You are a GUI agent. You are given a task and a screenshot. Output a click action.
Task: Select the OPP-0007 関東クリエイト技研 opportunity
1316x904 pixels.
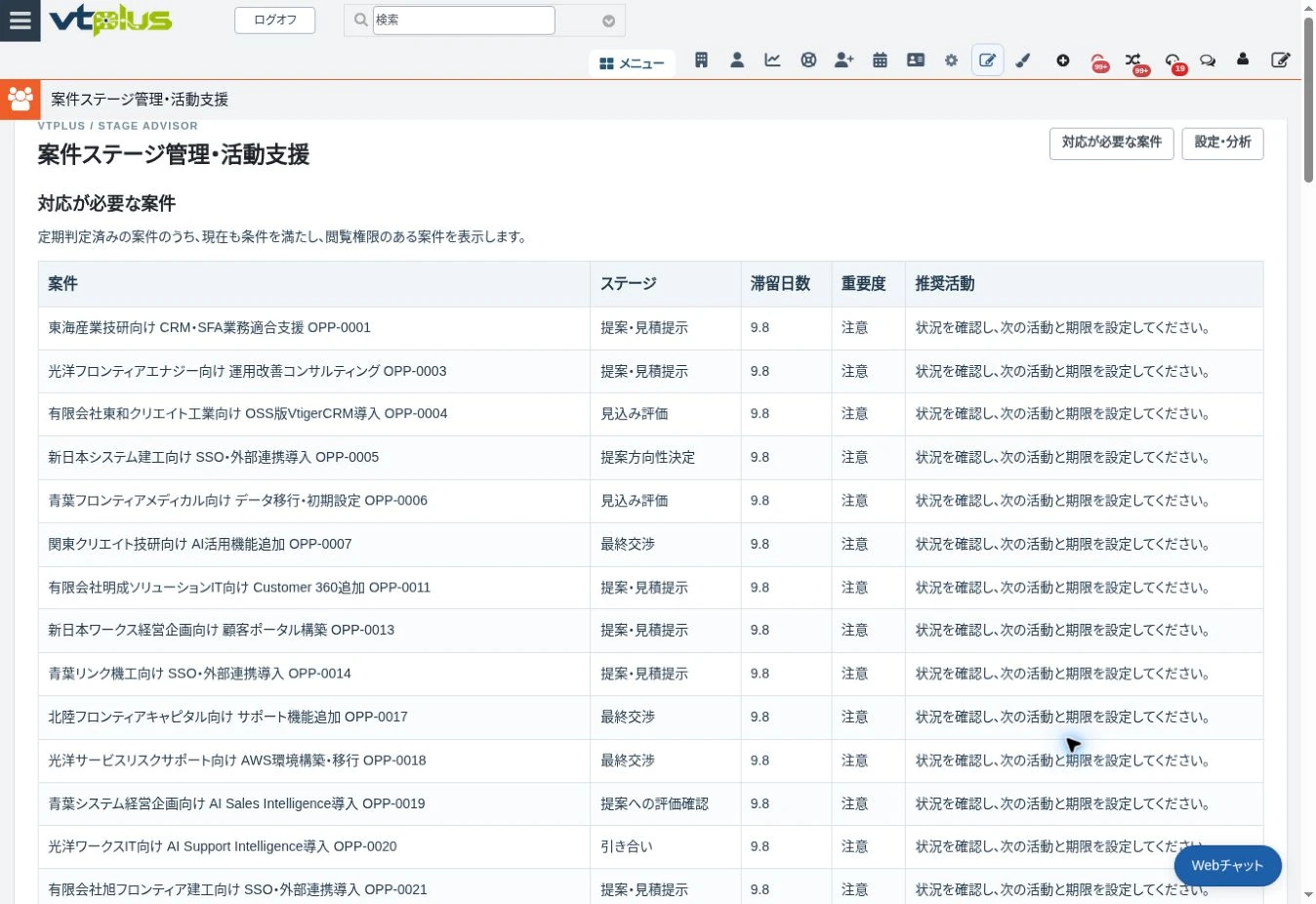(x=650, y=545)
